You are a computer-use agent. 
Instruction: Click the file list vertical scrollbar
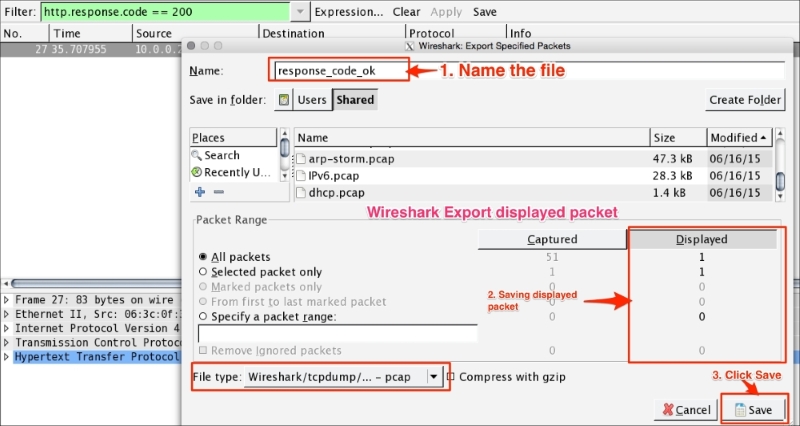point(780,164)
